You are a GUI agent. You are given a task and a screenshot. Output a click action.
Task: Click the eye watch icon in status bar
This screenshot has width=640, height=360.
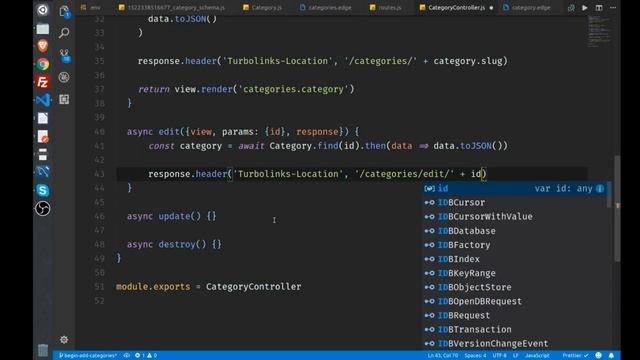[127, 356]
